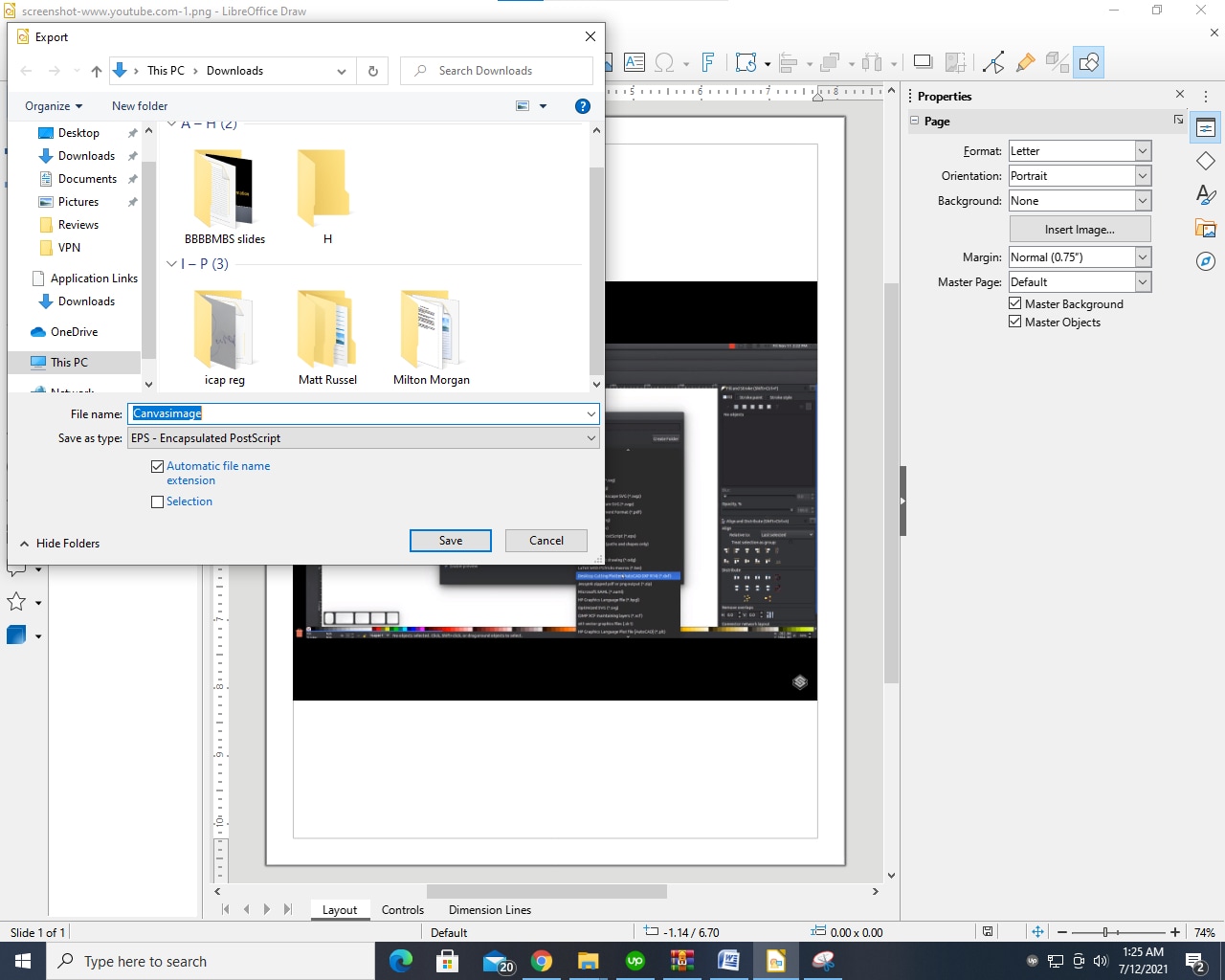
Task: Open the sidebar Navigator deck
Action: (x=1206, y=261)
